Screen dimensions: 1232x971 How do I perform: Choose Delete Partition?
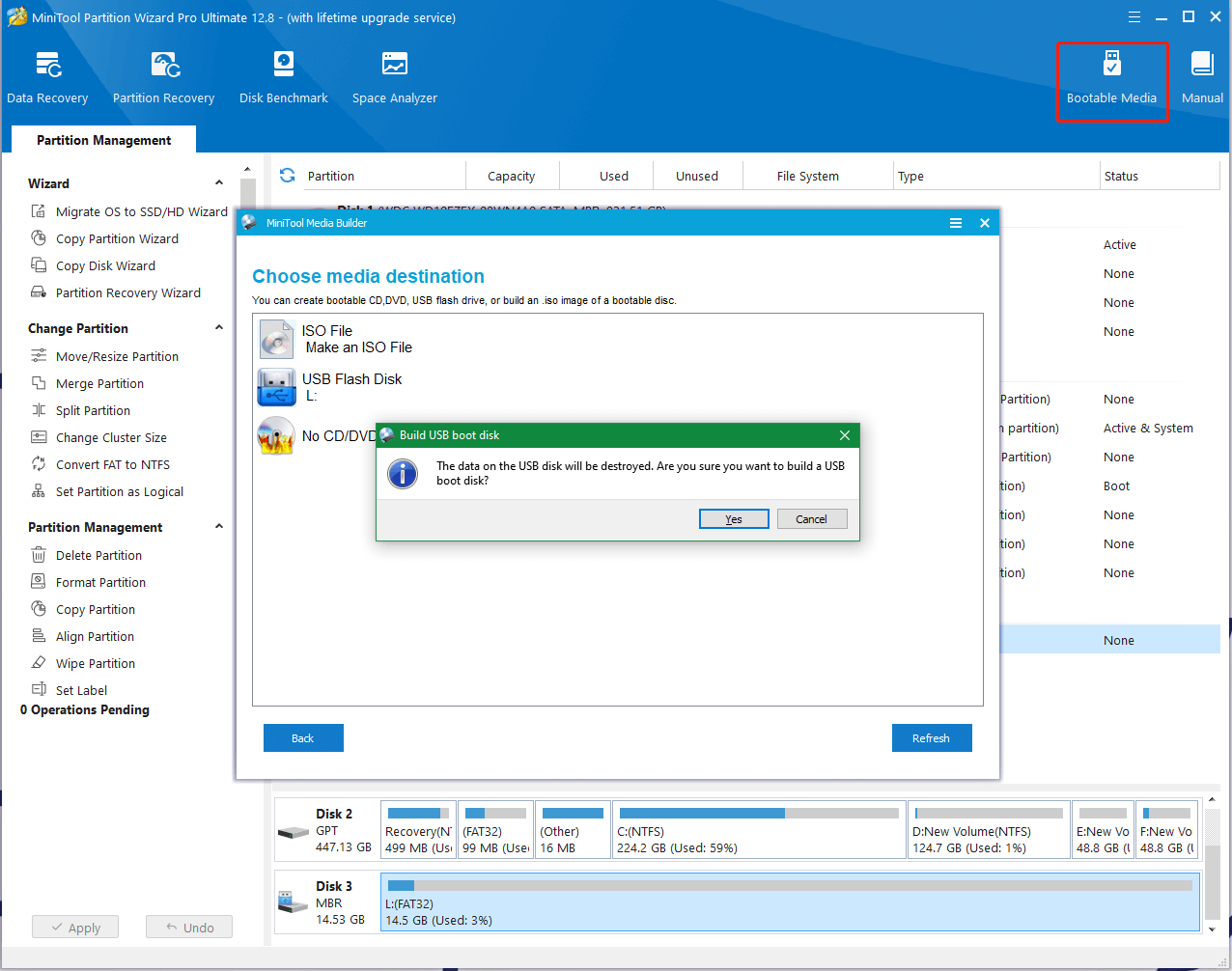[98, 555]
